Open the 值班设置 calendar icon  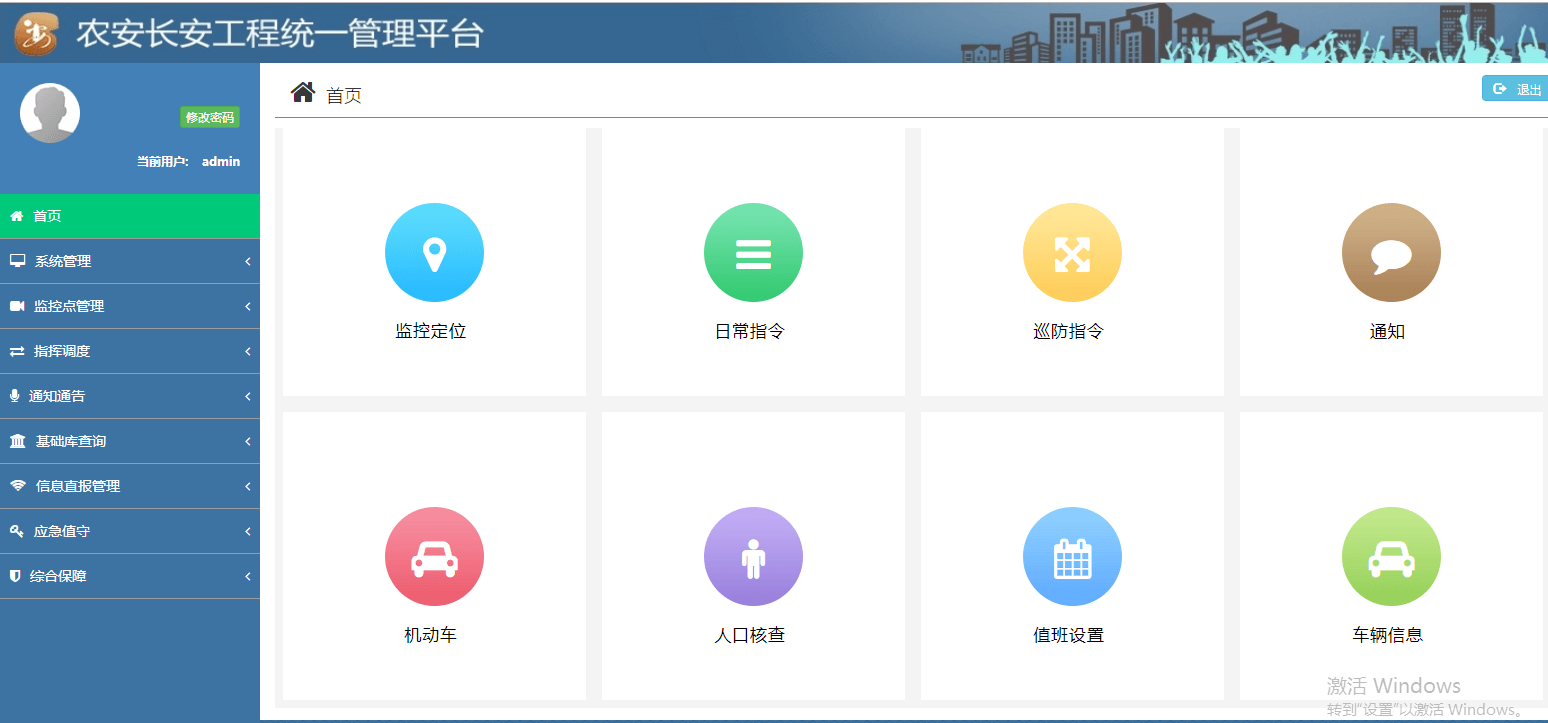[1072, 557]
